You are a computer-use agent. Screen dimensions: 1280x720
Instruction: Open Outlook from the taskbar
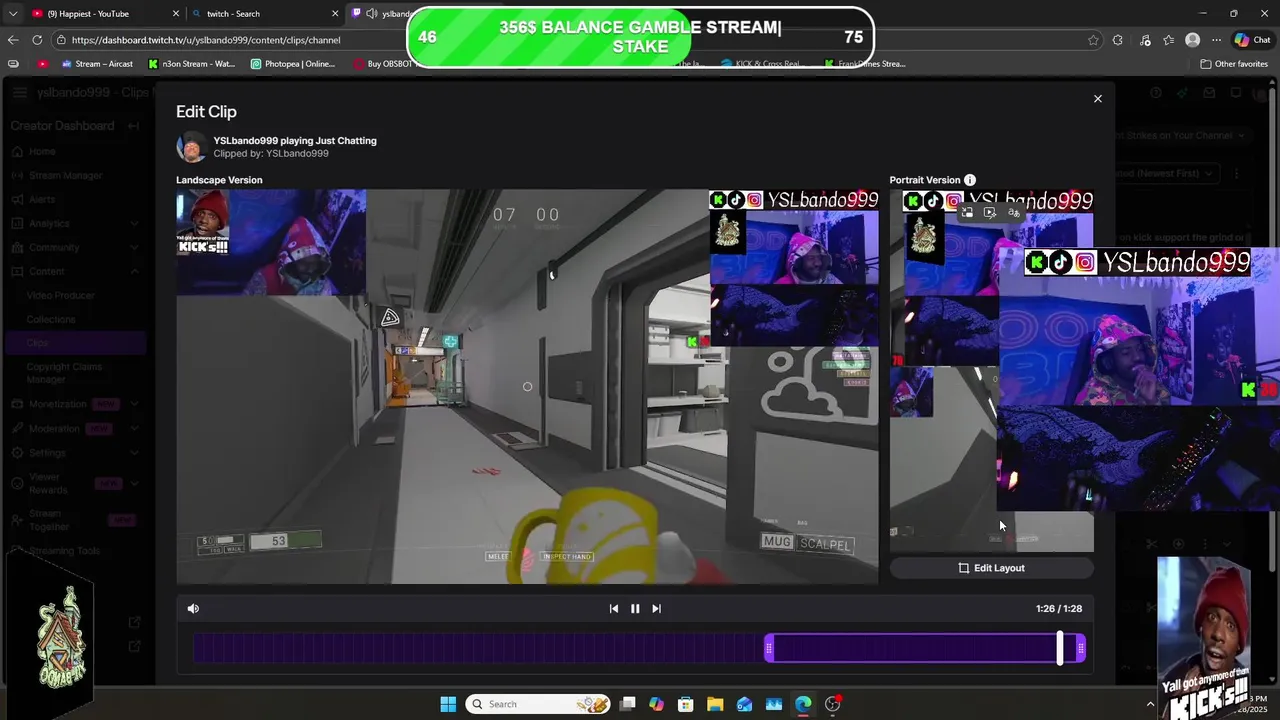tap(744, 704)
